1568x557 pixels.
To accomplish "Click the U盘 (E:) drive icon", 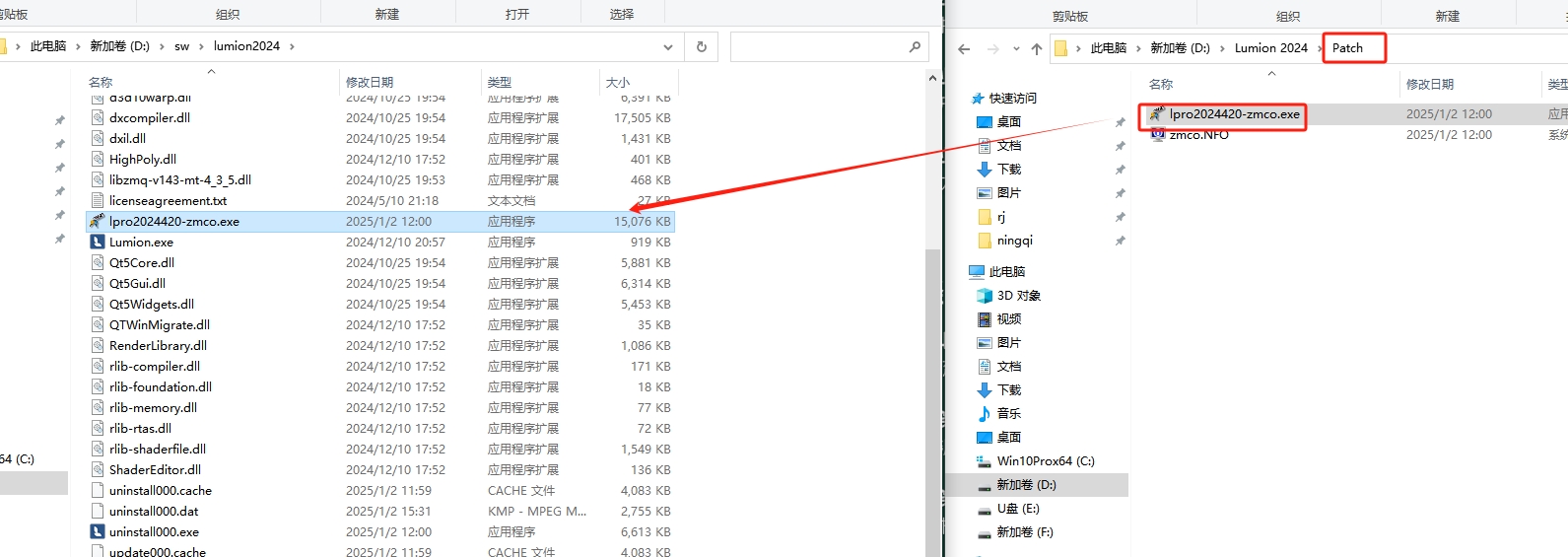I will click(x=984, y=509).
